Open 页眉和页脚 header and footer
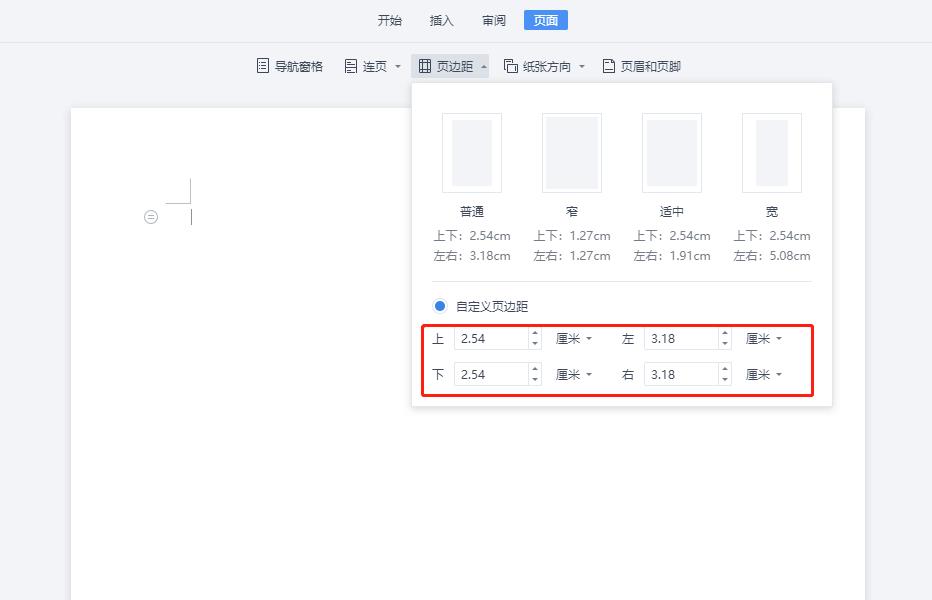Image resolution: width=932 pixels, height=600 pixels. (609, 66)
